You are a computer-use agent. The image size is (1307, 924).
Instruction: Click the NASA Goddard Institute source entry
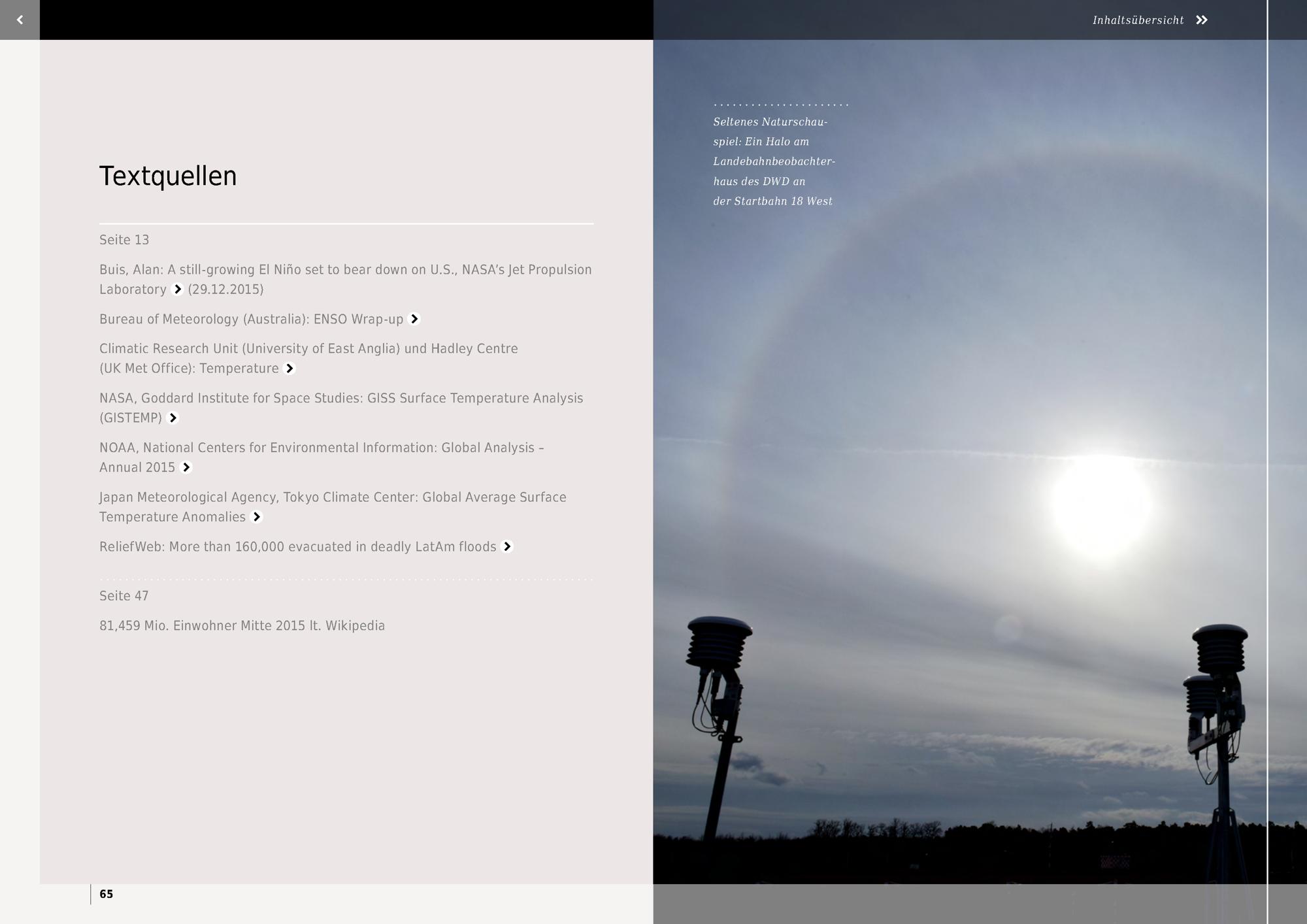[x=340, y=399]
